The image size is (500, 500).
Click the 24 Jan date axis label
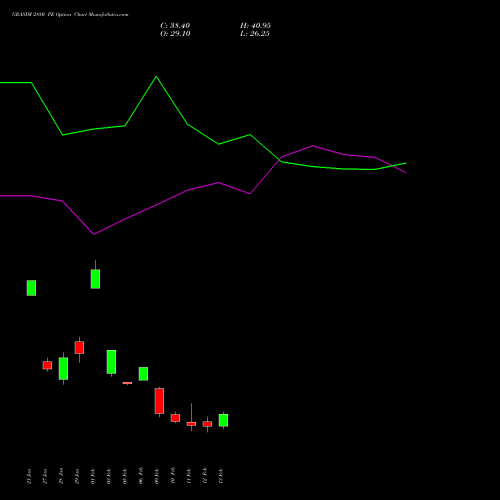[29, 476]
